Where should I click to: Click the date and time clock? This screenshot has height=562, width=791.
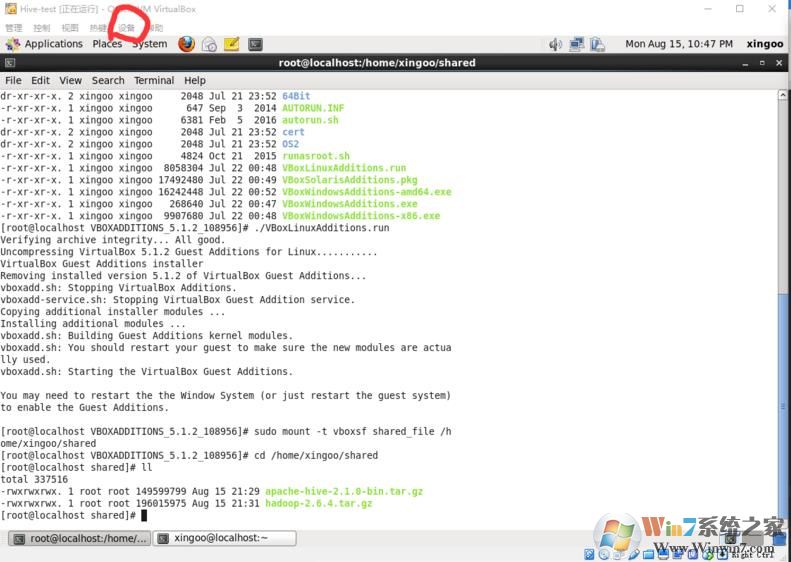[x=678, y=44]
